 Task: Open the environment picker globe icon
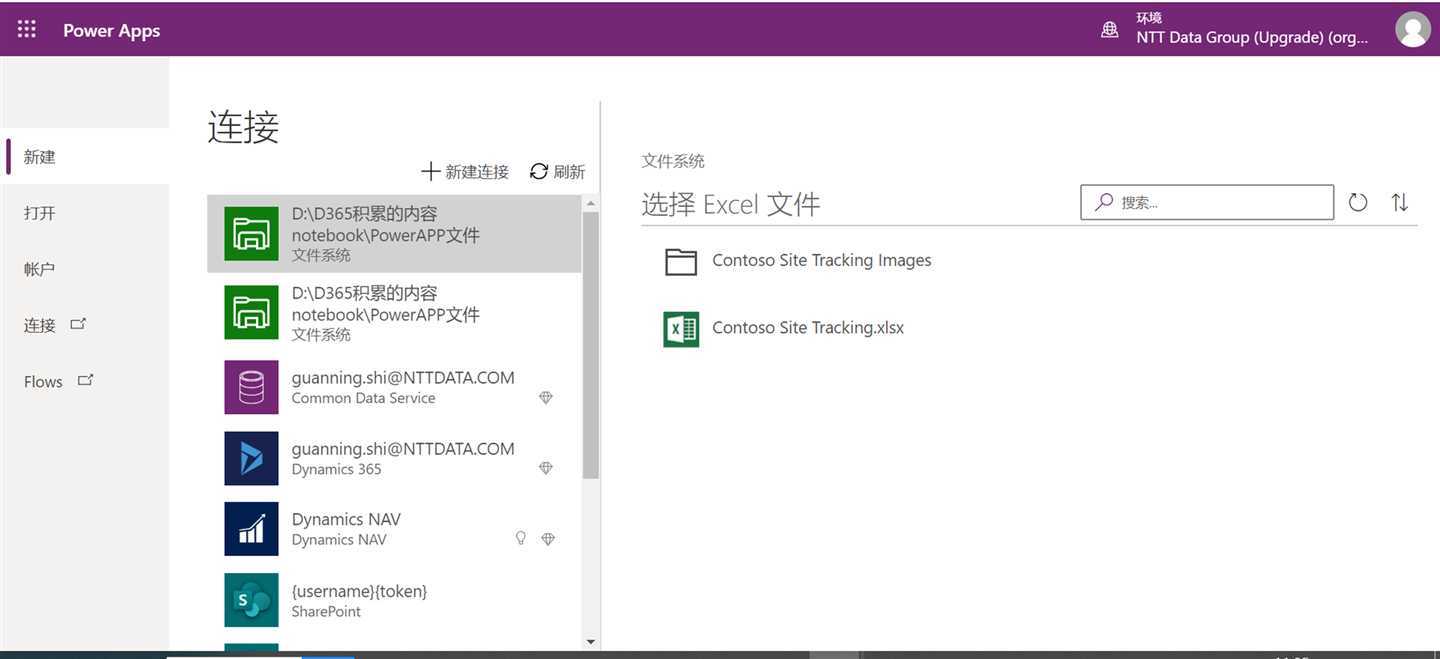click(1110, 29)
